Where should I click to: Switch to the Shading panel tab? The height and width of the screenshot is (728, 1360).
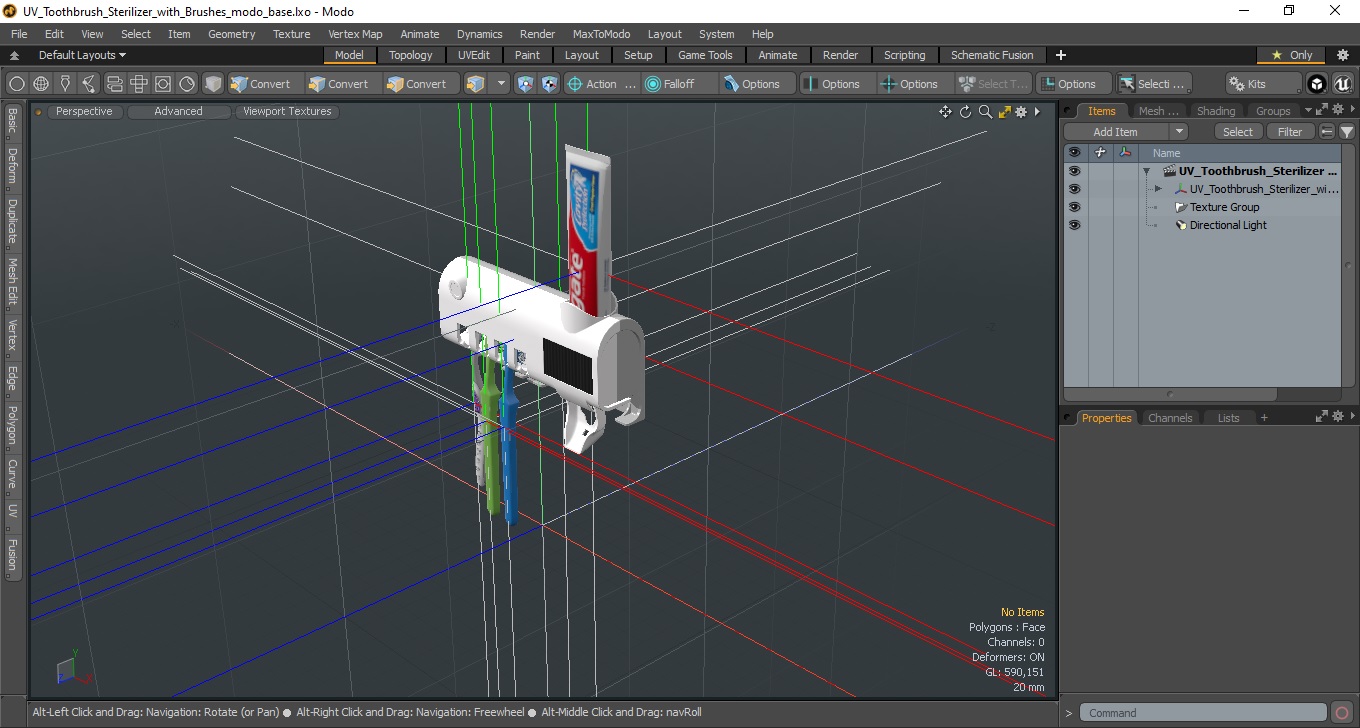(x=1216, y=111)
